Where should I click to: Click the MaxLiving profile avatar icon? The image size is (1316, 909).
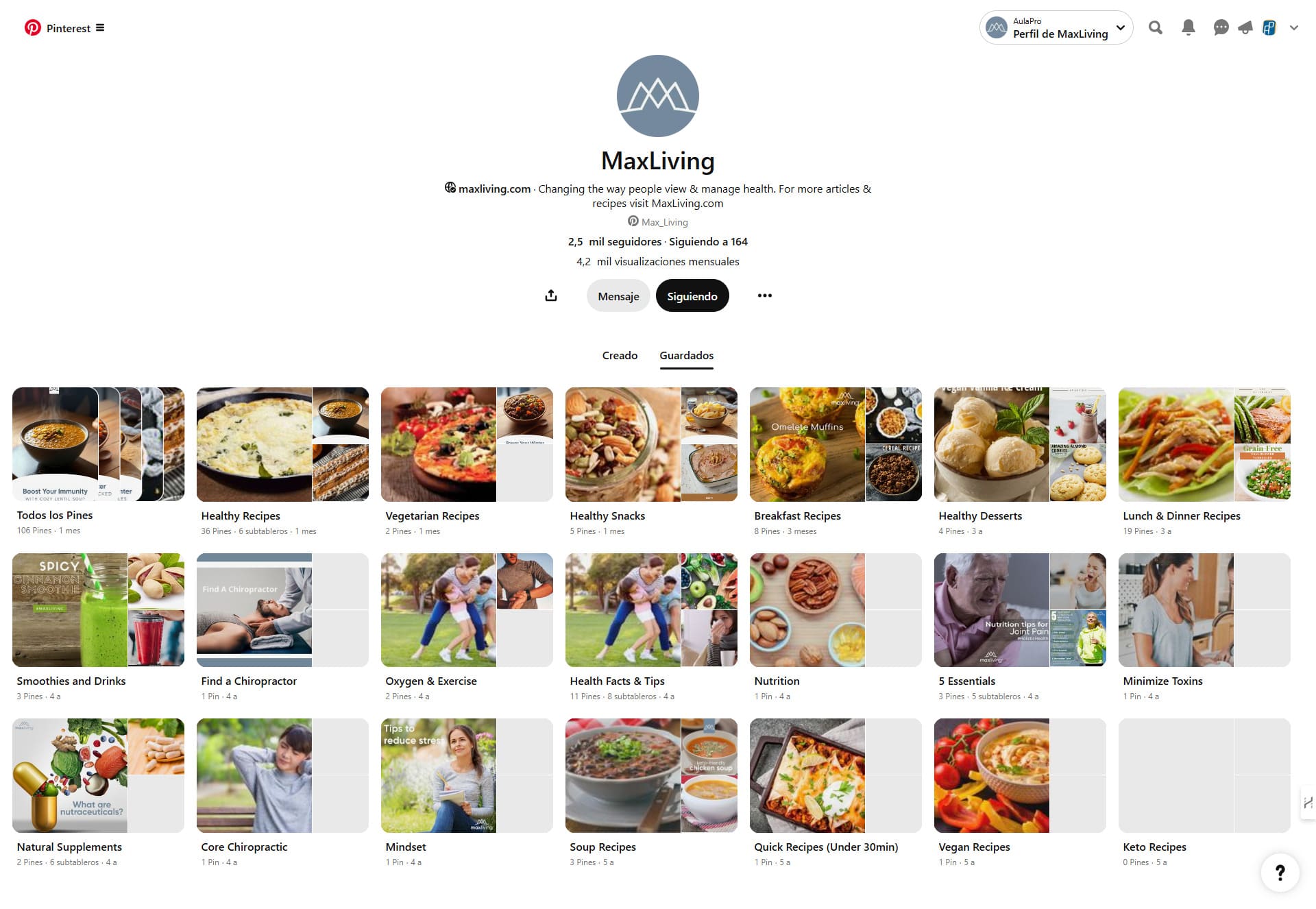(x=657, y=95)
